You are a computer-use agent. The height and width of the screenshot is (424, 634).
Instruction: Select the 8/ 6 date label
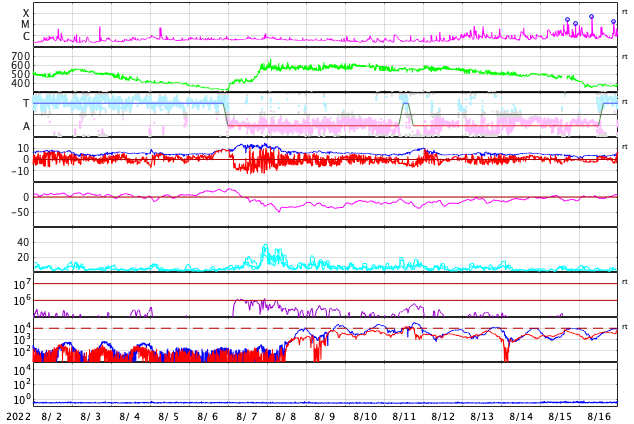click(208, 417)
